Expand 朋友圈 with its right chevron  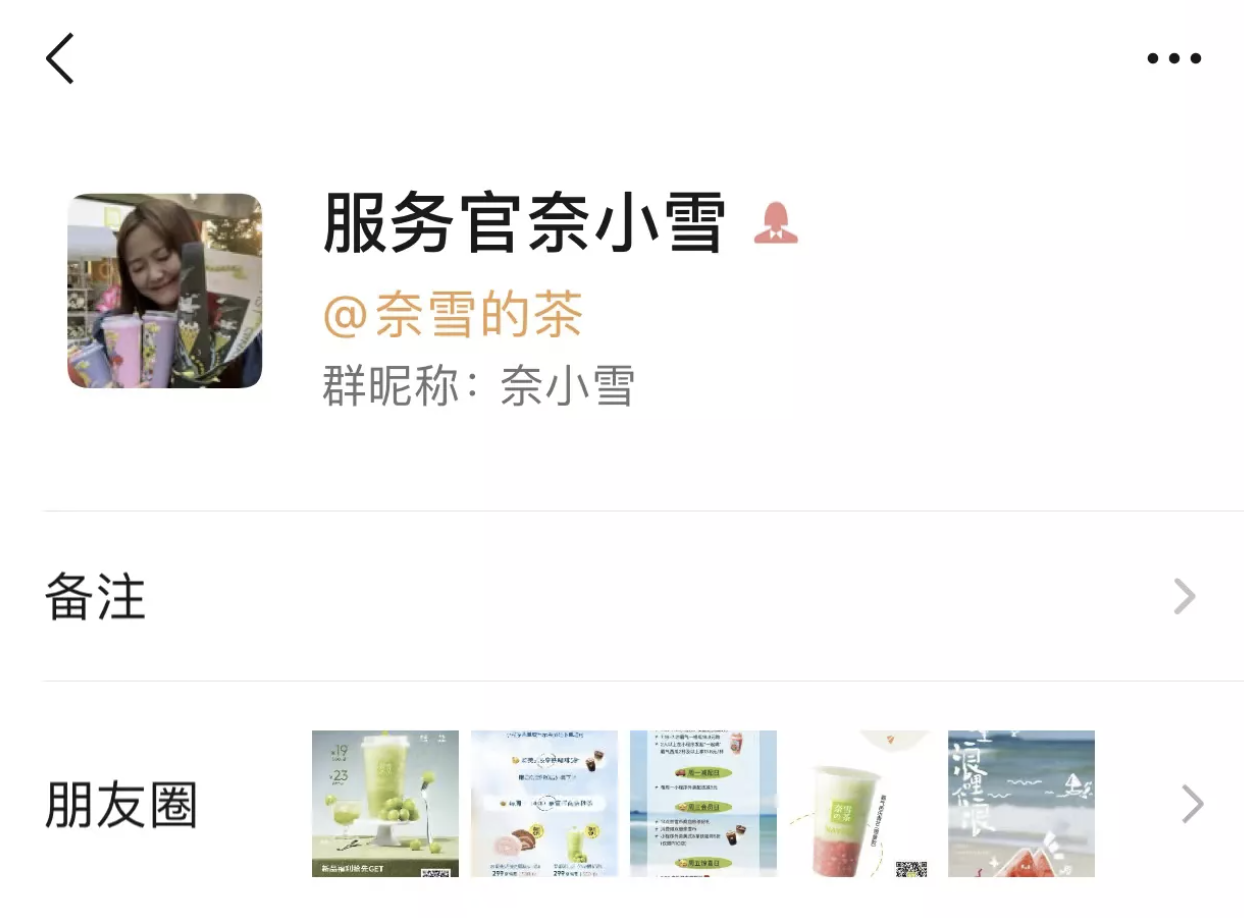point(1192,804)
